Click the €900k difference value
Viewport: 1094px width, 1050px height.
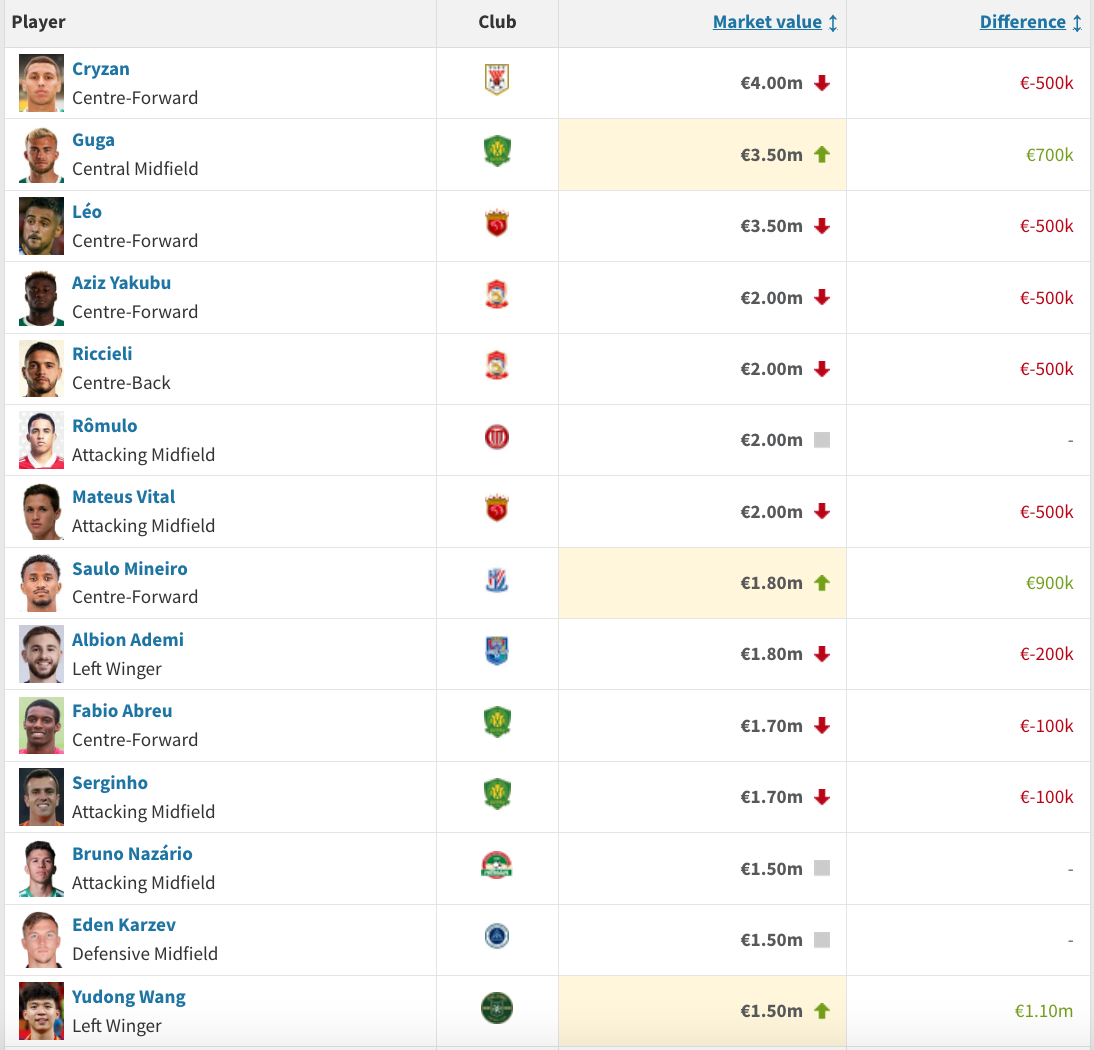pyautogui.click(x=1049, y=583)
